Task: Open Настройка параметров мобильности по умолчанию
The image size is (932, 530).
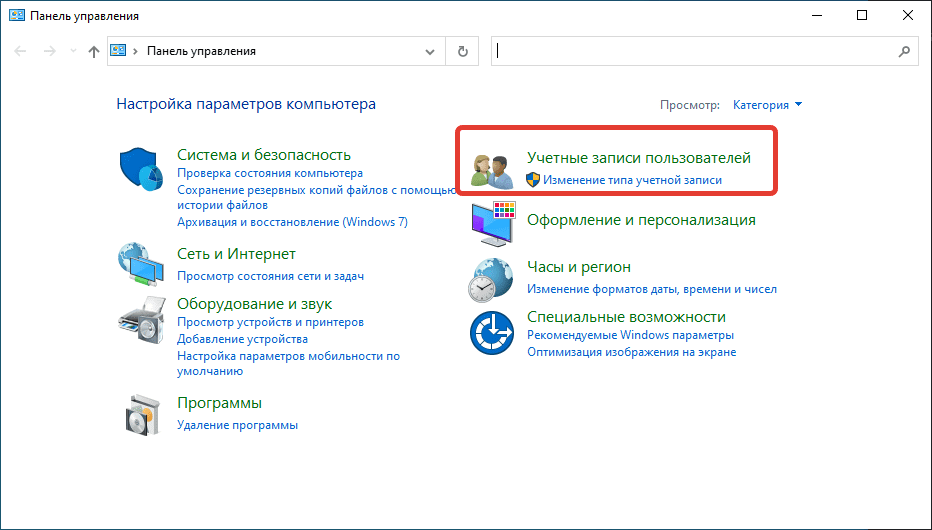Action: point(288,363)
